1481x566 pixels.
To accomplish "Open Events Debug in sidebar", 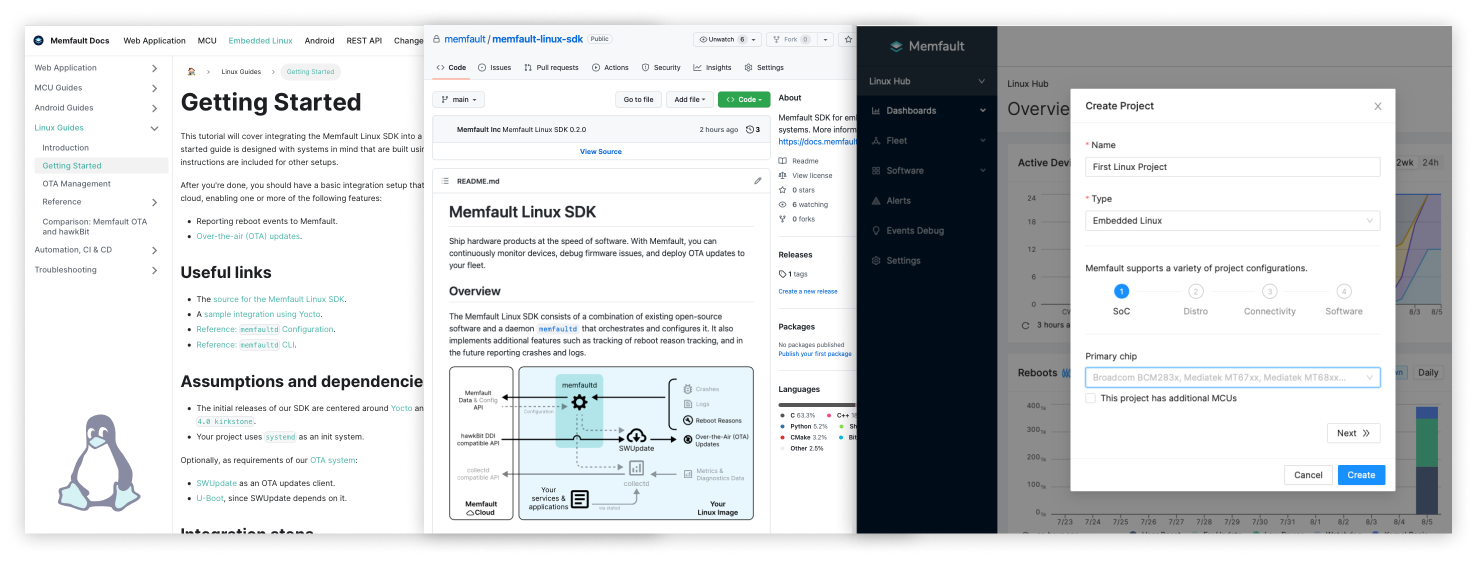I will [914, 231].
